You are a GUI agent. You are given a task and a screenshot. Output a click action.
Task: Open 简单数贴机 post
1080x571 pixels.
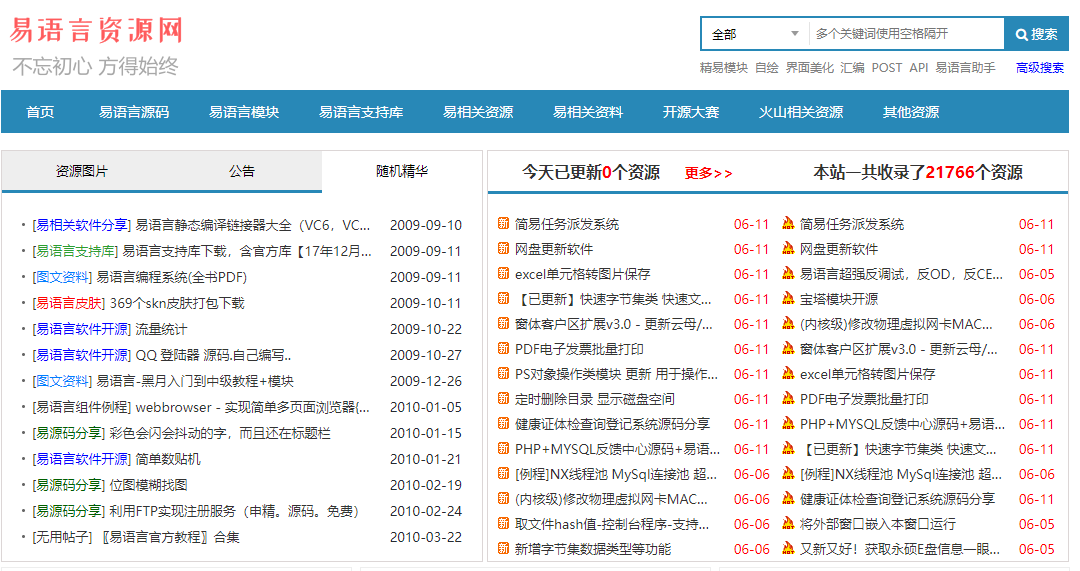[168, 459]
